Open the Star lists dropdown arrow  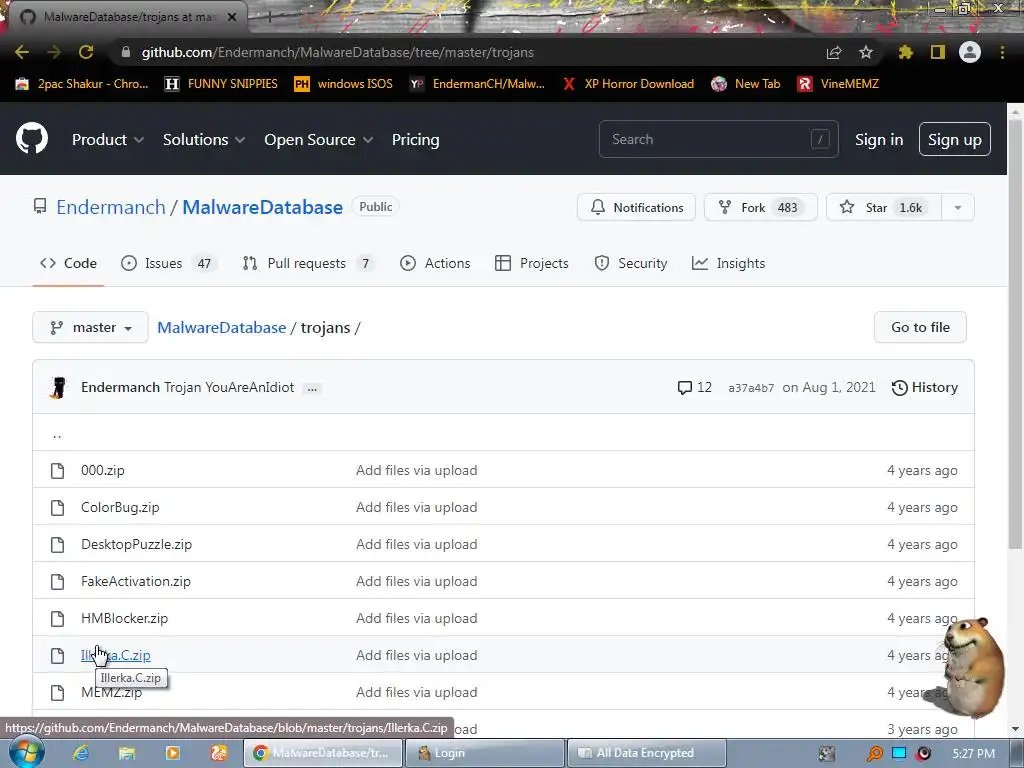point(958,208)
